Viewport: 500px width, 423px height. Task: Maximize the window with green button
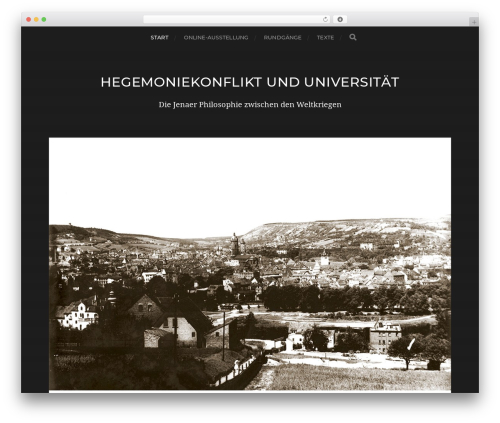(x=44, y=20)
